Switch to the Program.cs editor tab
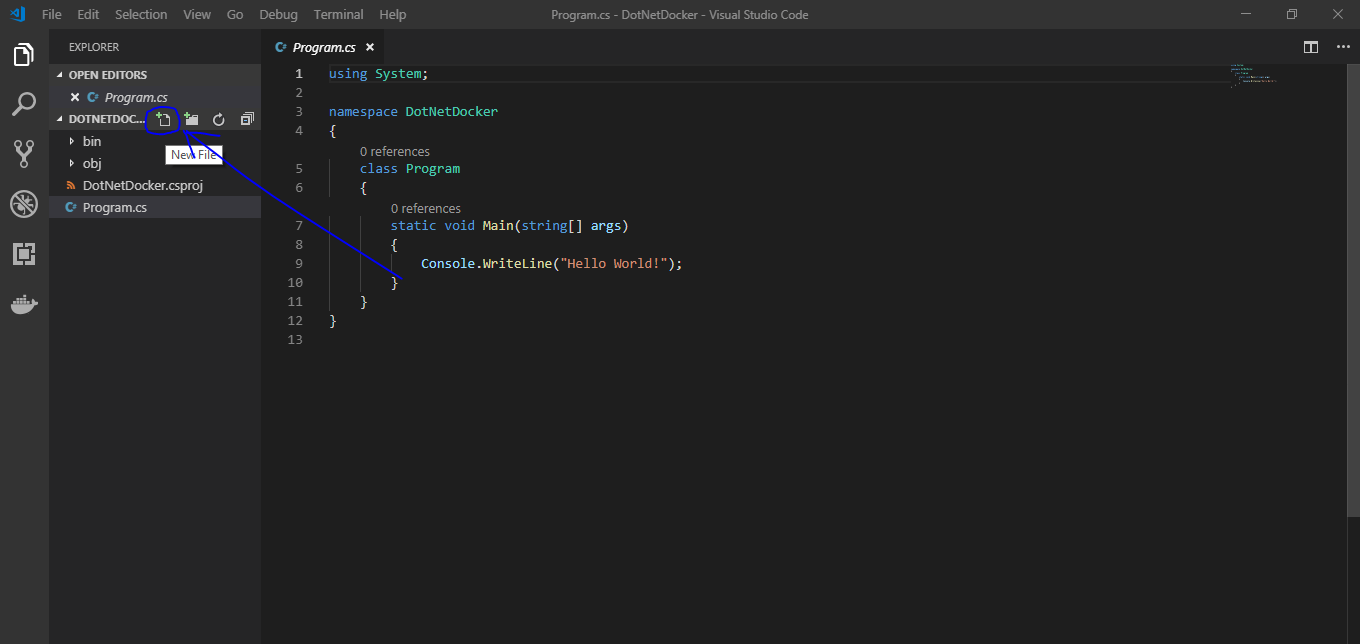1360x644 pixels. (x=321, y=46)
